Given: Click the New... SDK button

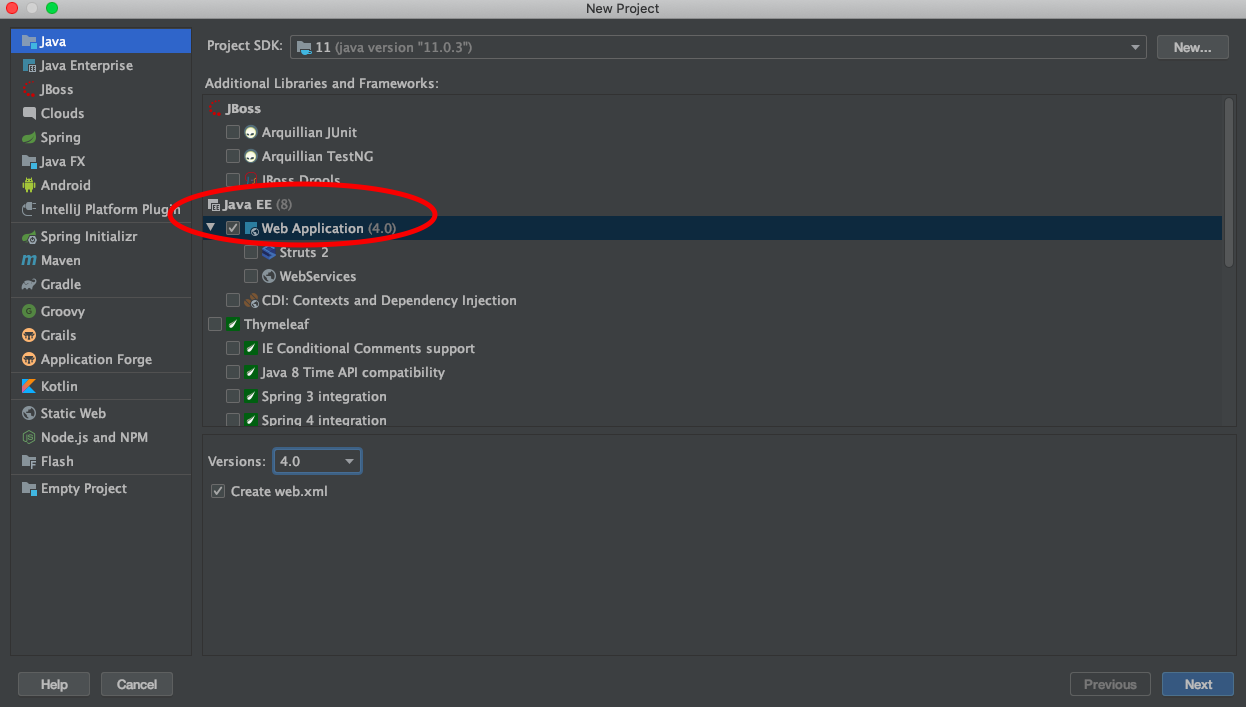Looking at the screenshot, I should point(1192,47).
